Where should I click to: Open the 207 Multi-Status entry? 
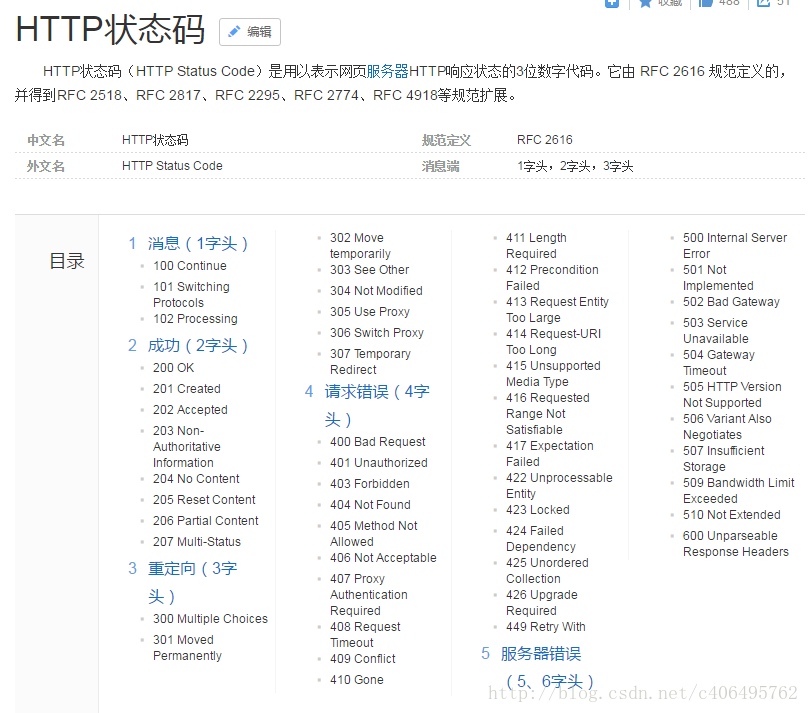pyautogui.click(x=197, y=542)
